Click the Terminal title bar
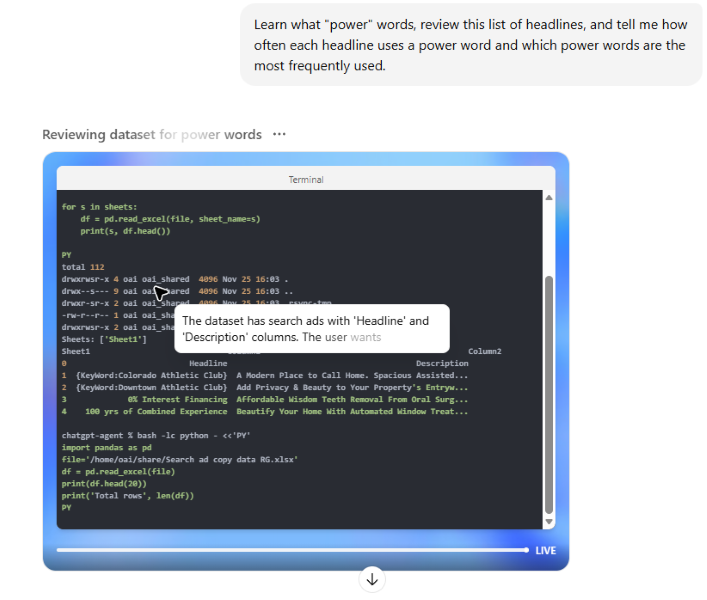Viewport: 707px width, 600px height. pyautogui.click(x=305, y=179)
